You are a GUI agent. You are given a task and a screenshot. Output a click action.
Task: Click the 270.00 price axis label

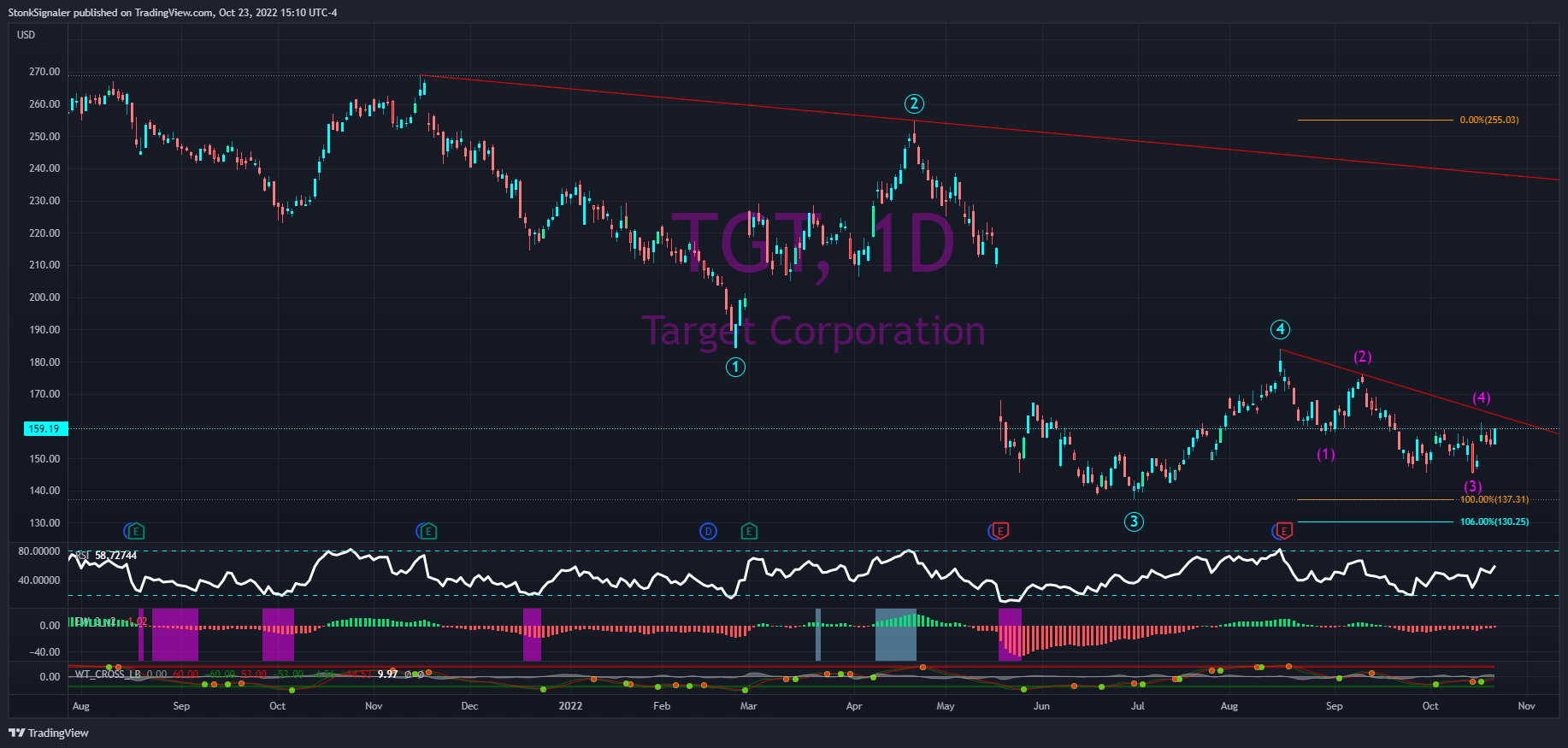pos(44,72)
